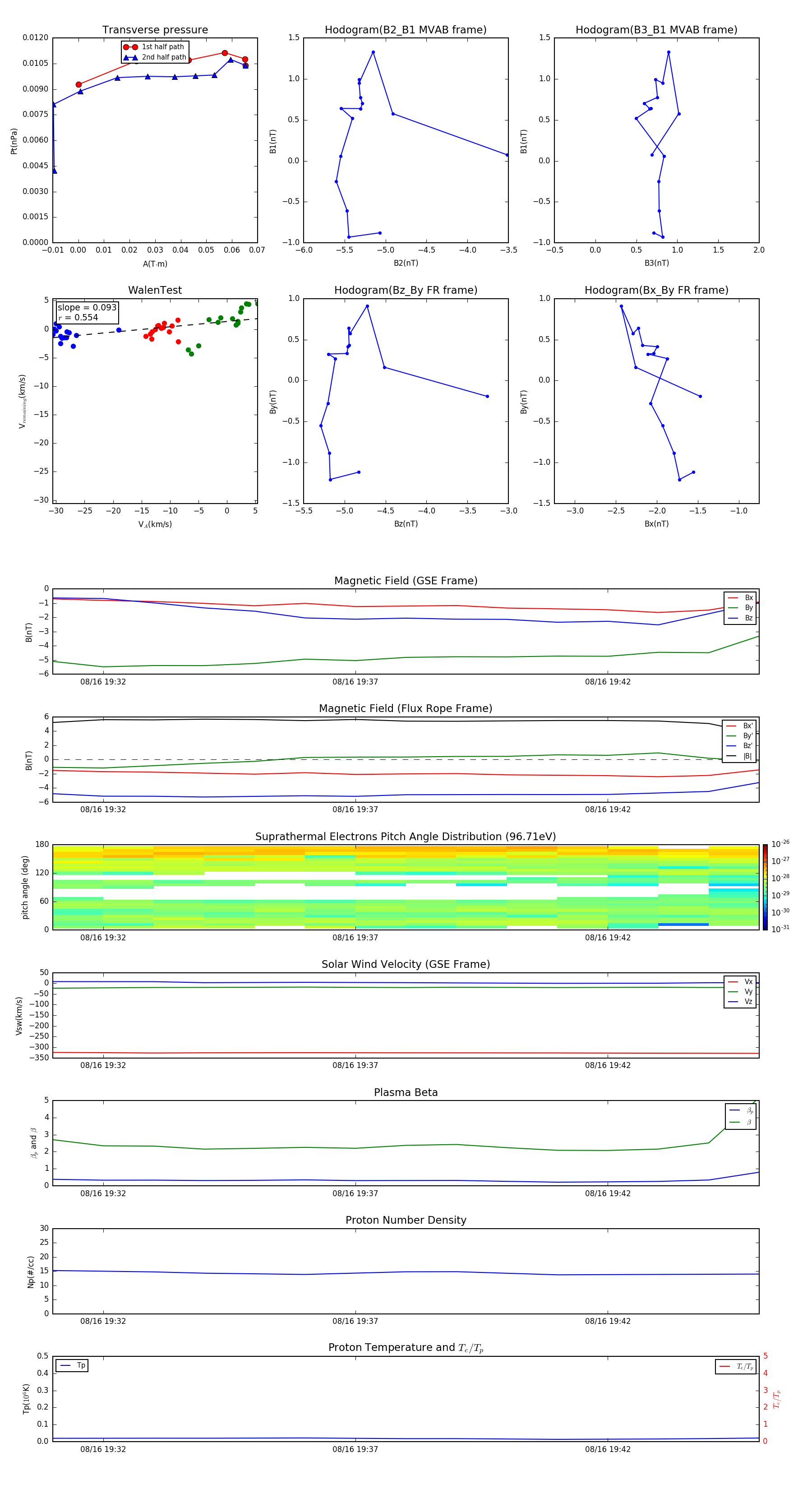Select the "Bz'" legend entry
812x1489 pixels.
pyautogui.click(x=740, y=746)
